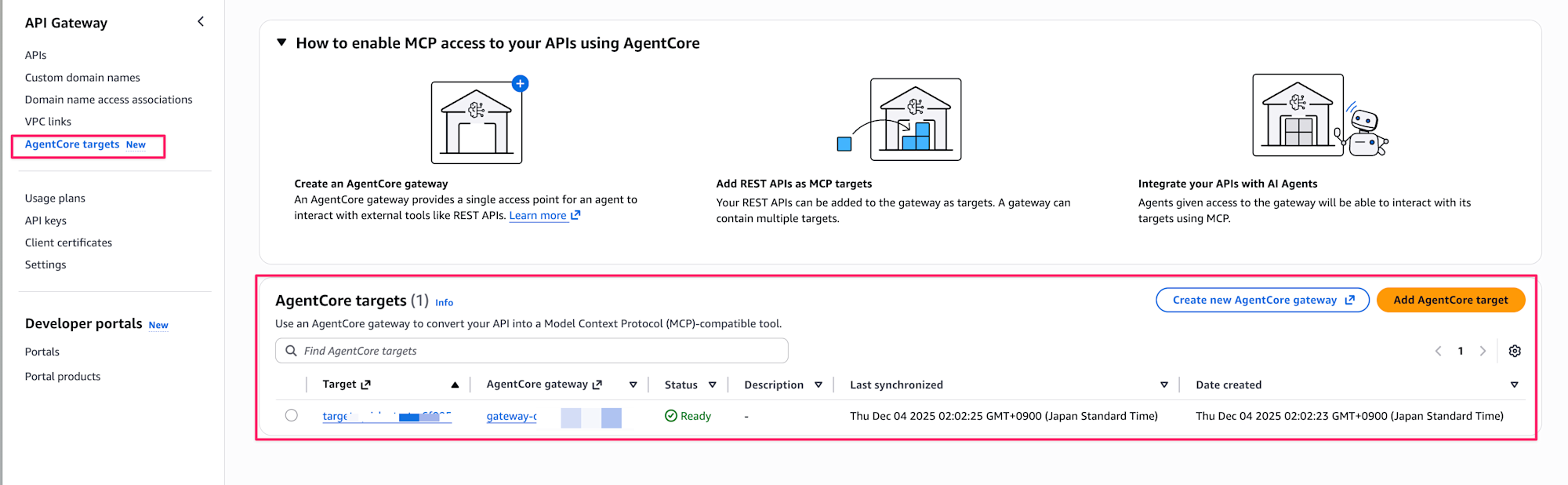Go to Custom domain names page

click(x=82, y=78)
